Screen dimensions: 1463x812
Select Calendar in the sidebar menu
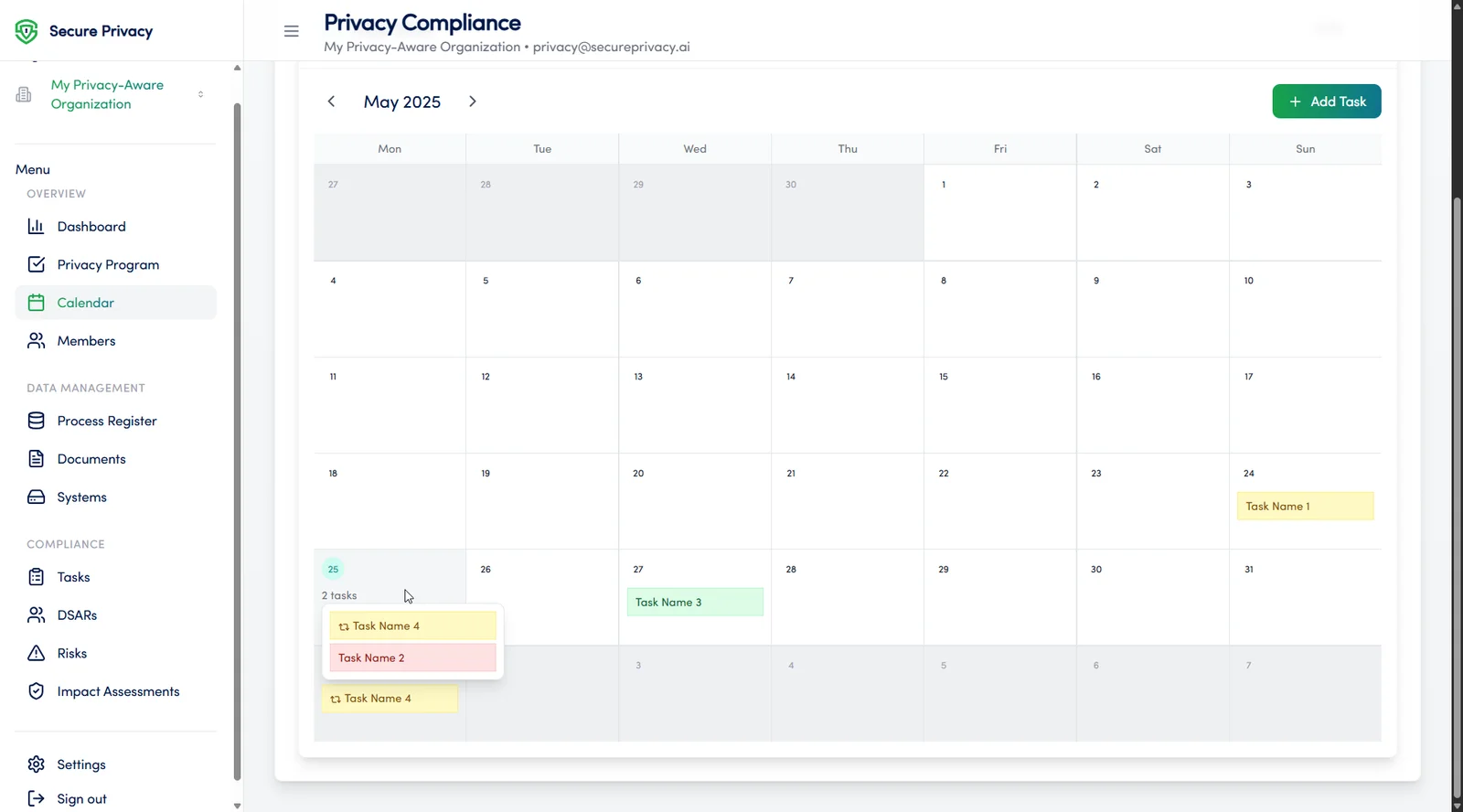tap(85, 302)
